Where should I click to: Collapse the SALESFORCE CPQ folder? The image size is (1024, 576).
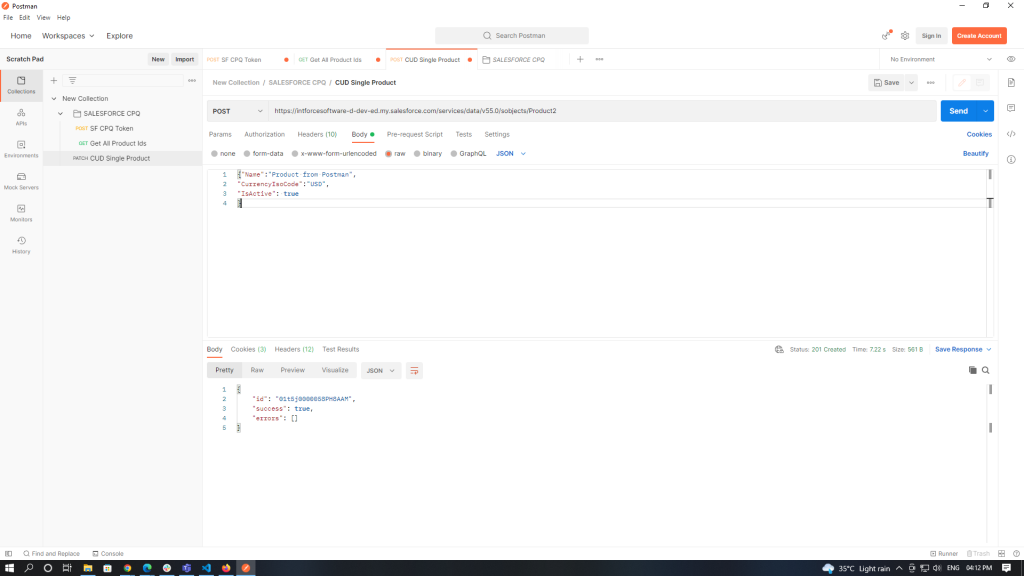pyautogui.click(x=61, y=114)
